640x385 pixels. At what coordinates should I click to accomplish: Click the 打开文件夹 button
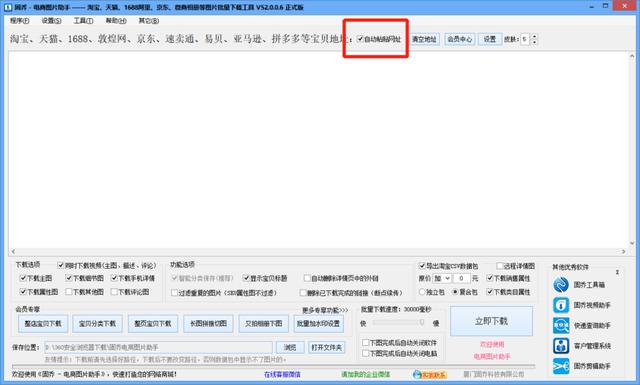[x=327, y=347]
